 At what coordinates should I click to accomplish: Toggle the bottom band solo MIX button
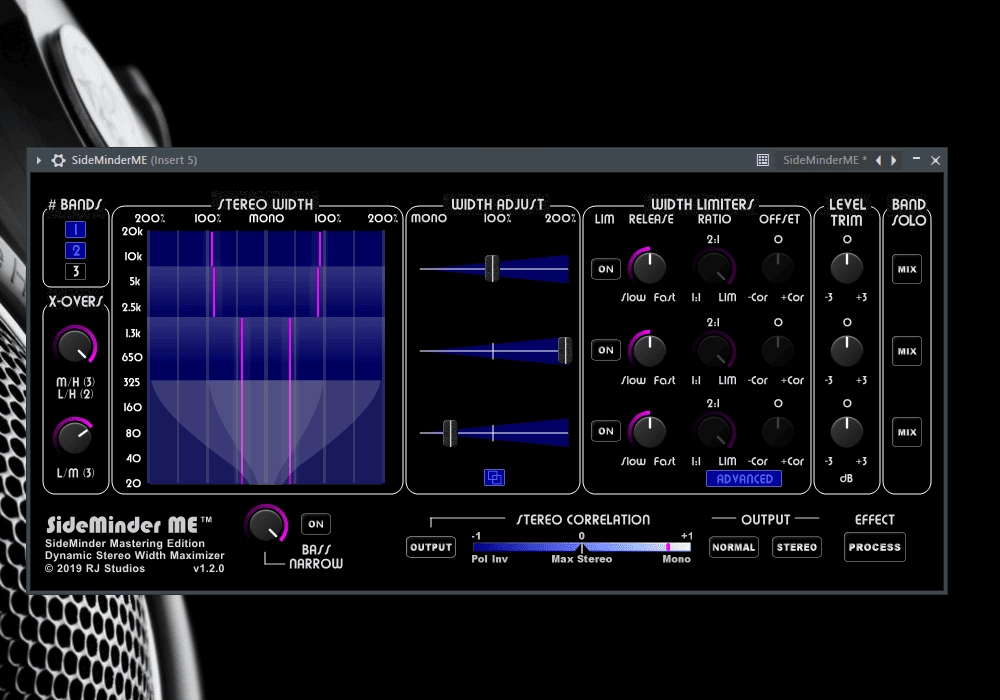coord(907,432)
